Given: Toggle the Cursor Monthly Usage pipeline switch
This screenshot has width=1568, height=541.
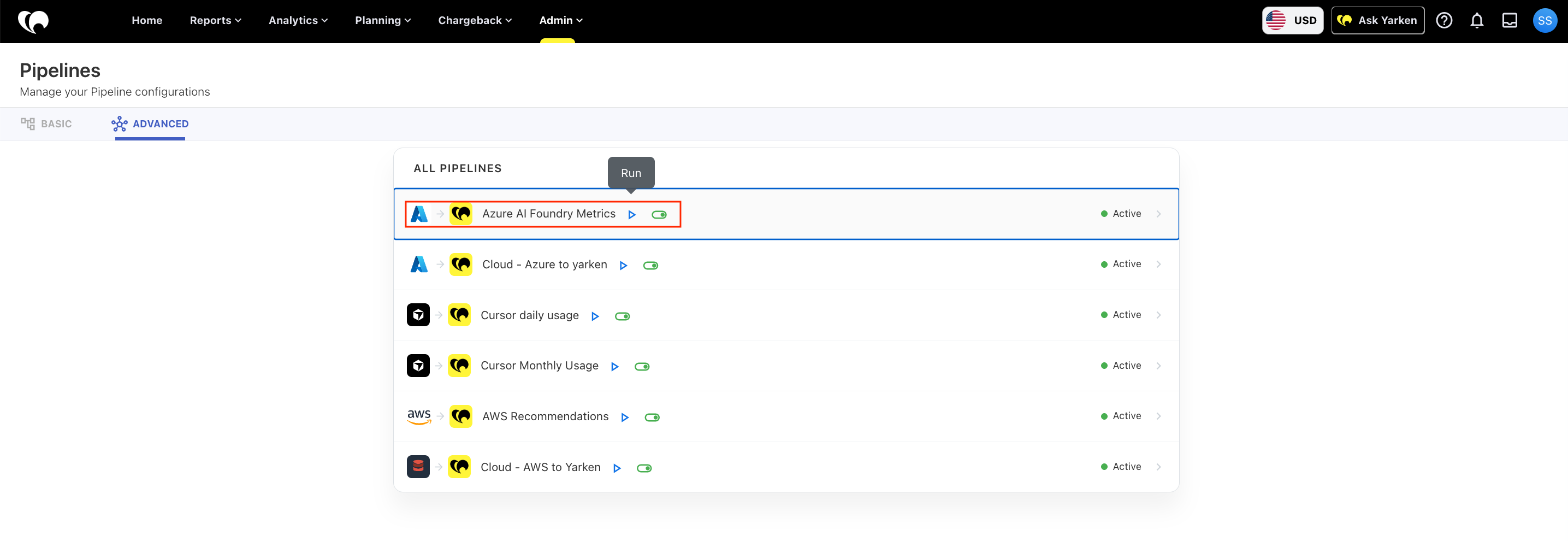Looking at the screenshot, I should [x=642, y=367].
